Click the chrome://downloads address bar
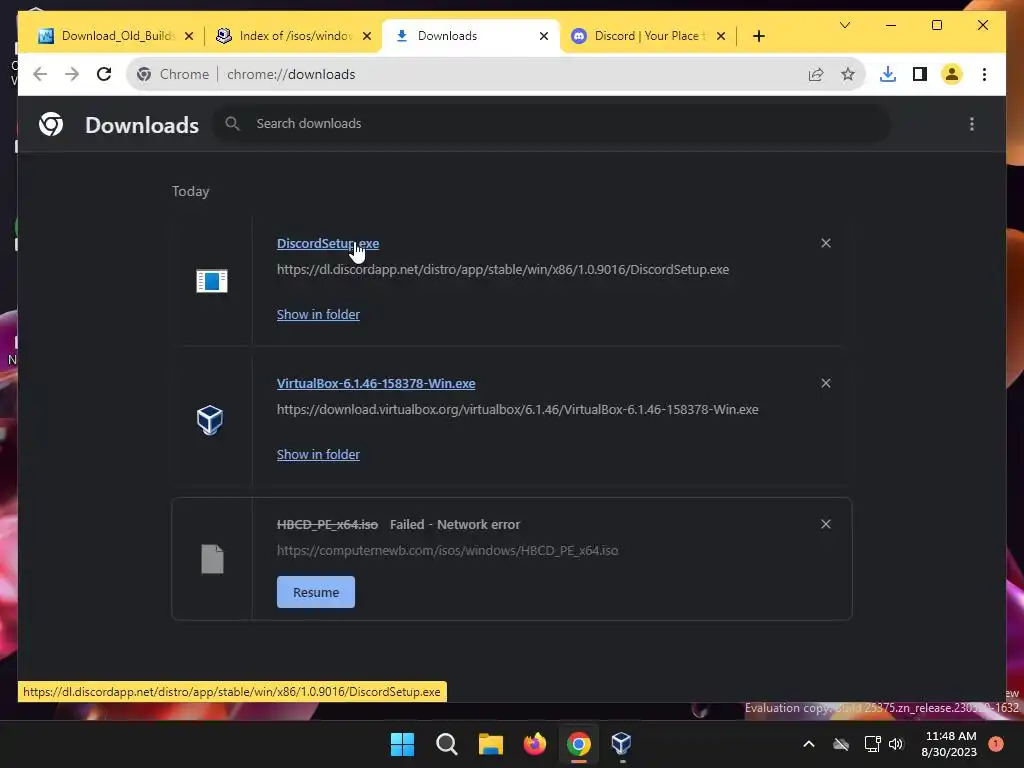Image resolution: width=1024 pixels, height=768 pixels. tap(496, 74)
